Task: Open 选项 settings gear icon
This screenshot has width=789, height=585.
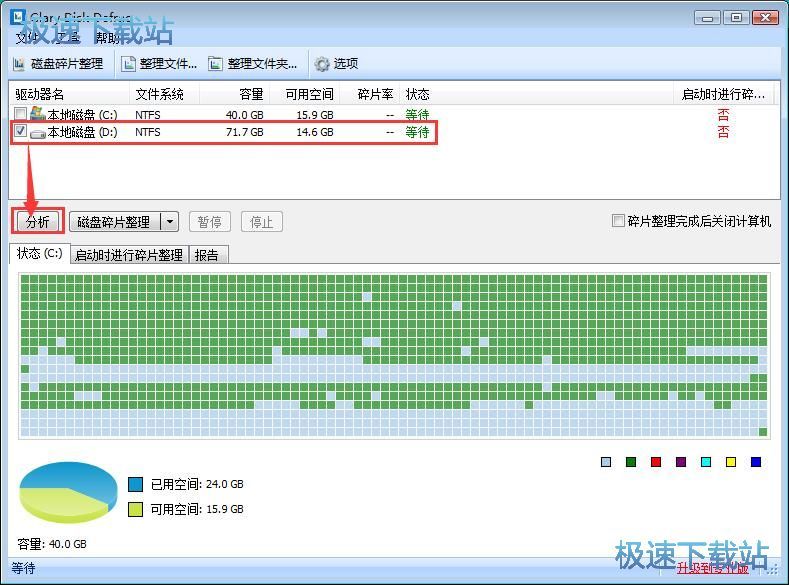Action: click(x=322, y=64)
